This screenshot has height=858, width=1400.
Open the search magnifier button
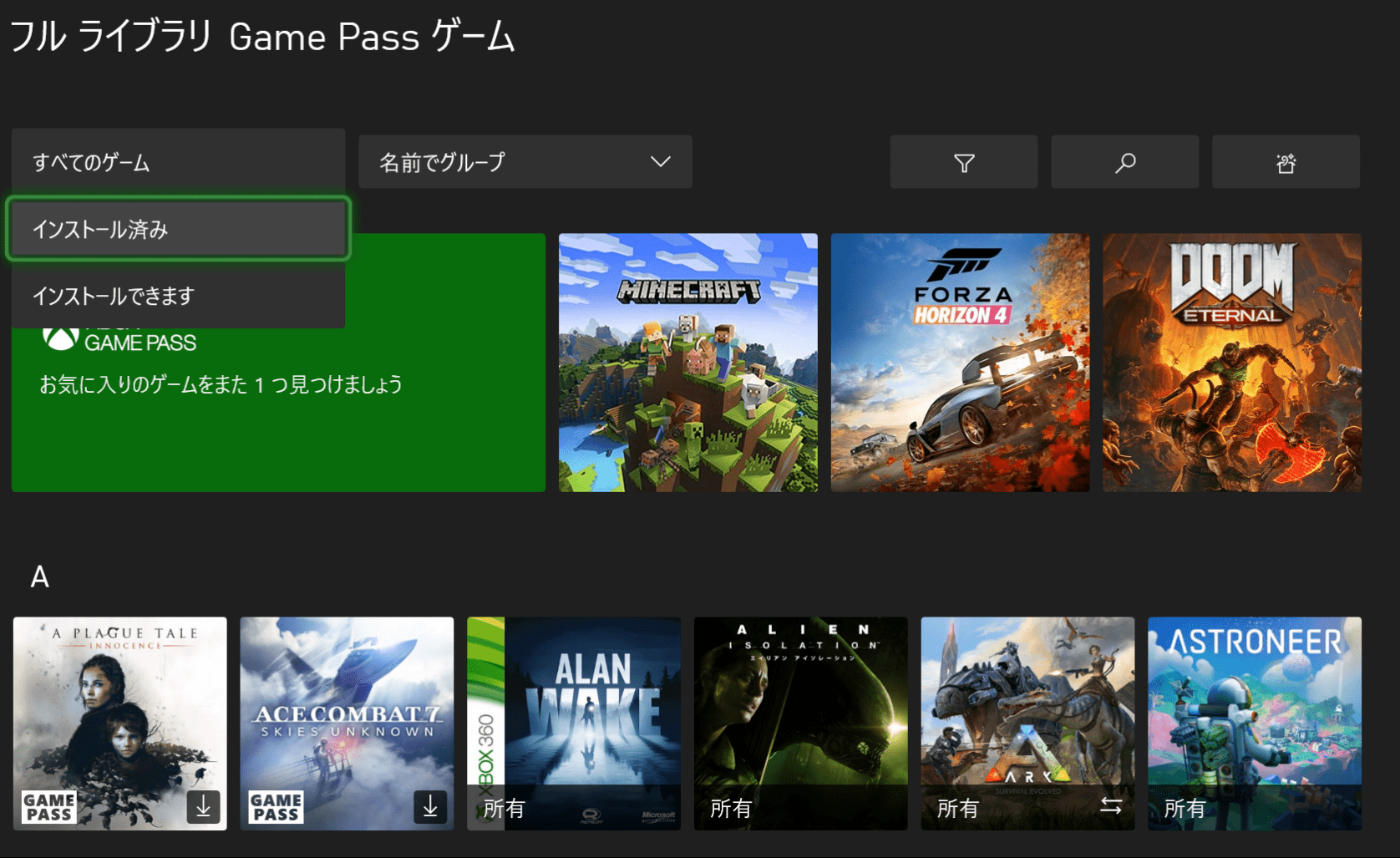[1125, 162]
